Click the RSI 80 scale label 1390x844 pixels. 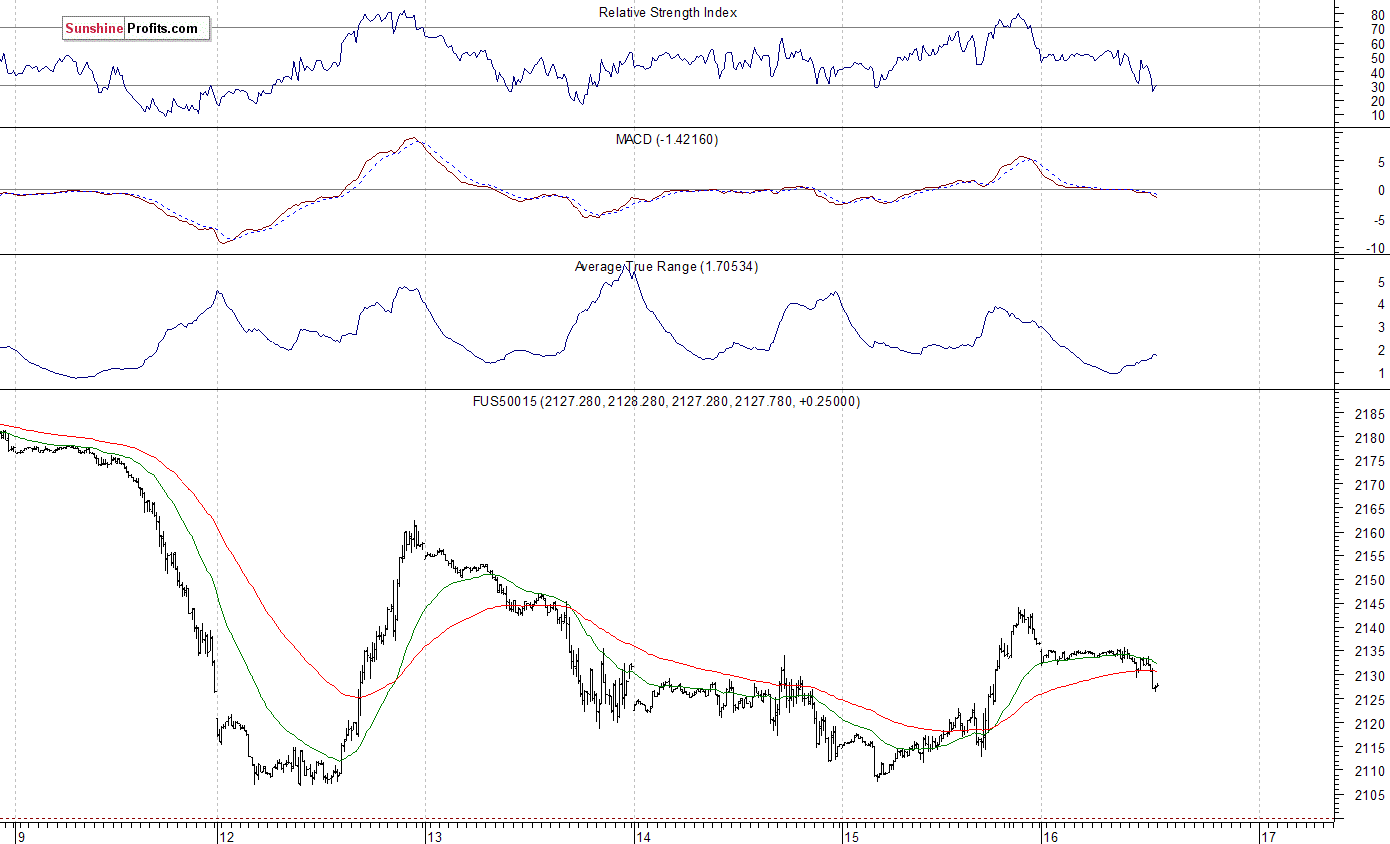coord(1376,15)
